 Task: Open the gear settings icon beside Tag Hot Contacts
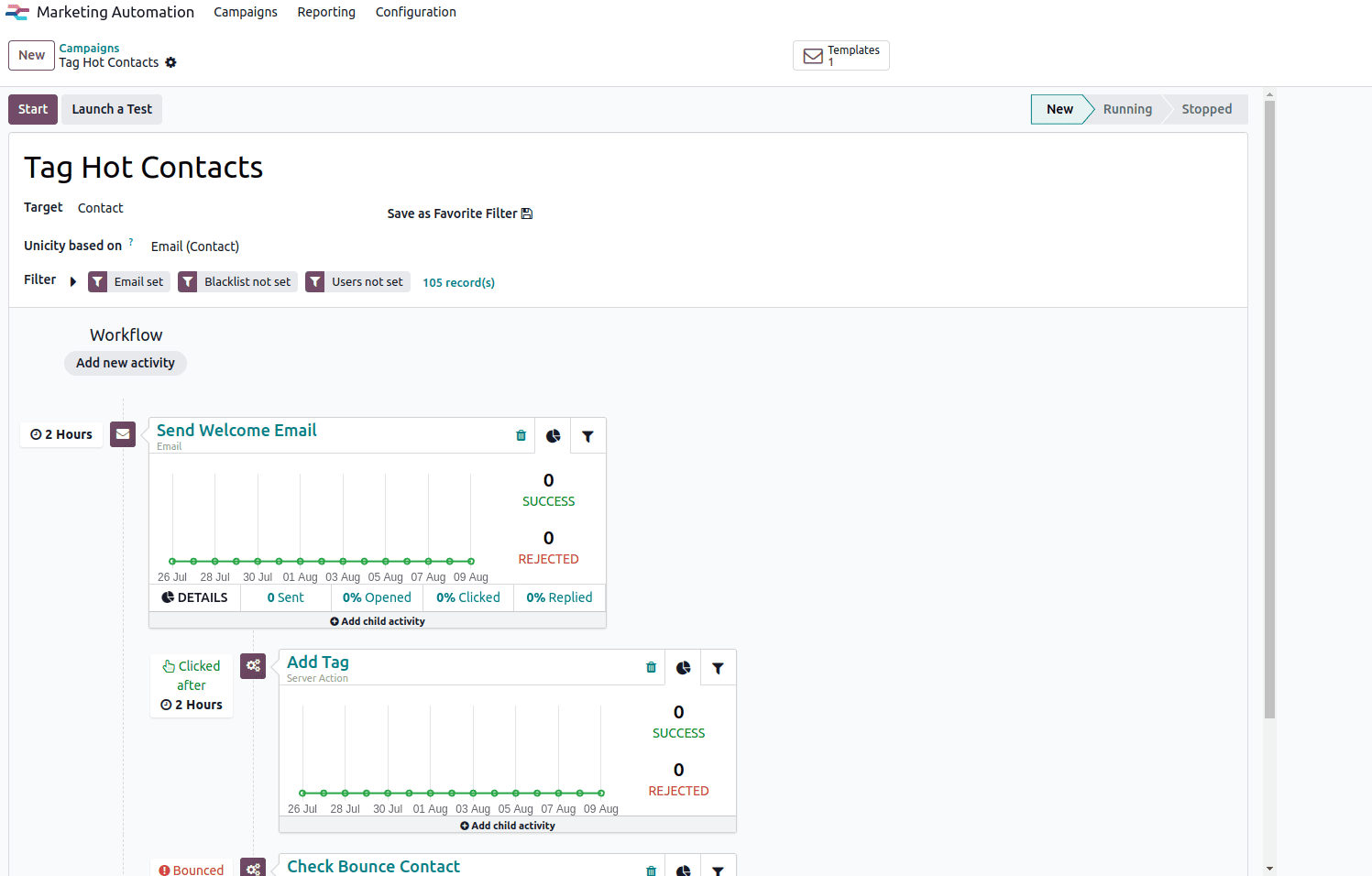170,62
